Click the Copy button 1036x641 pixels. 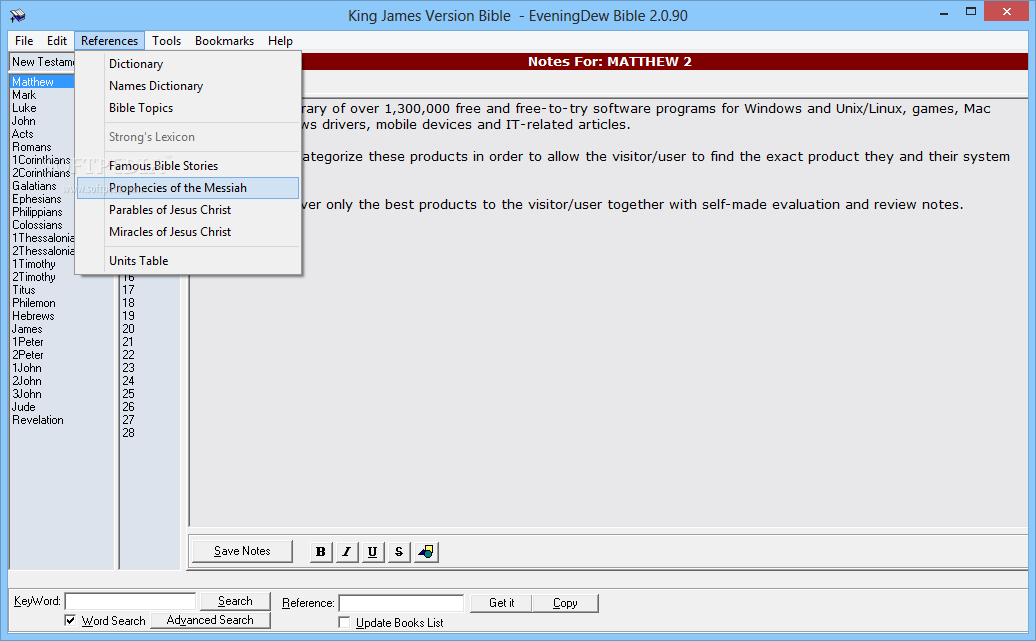coord(565,603)
